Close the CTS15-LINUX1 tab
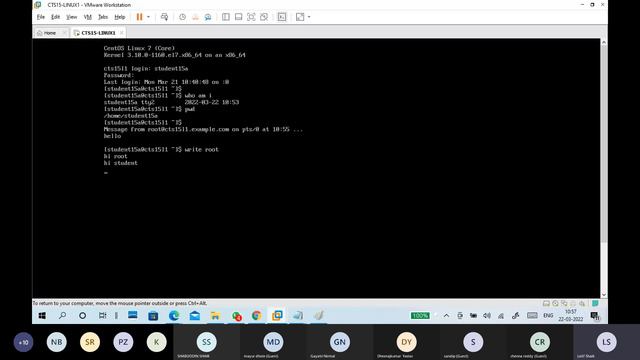This screenshot has width=640, height=360. [121, 33]
